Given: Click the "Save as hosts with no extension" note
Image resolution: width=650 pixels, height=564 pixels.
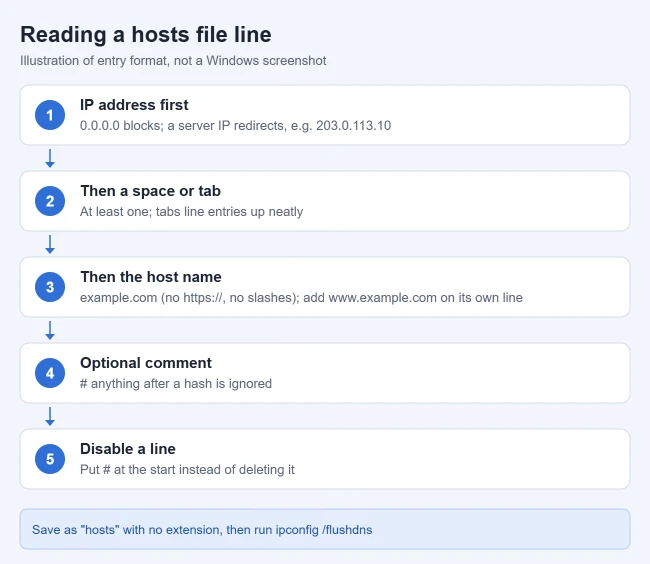Looking at the screenshot, I should pyautogui.click(x=325, y=529).
